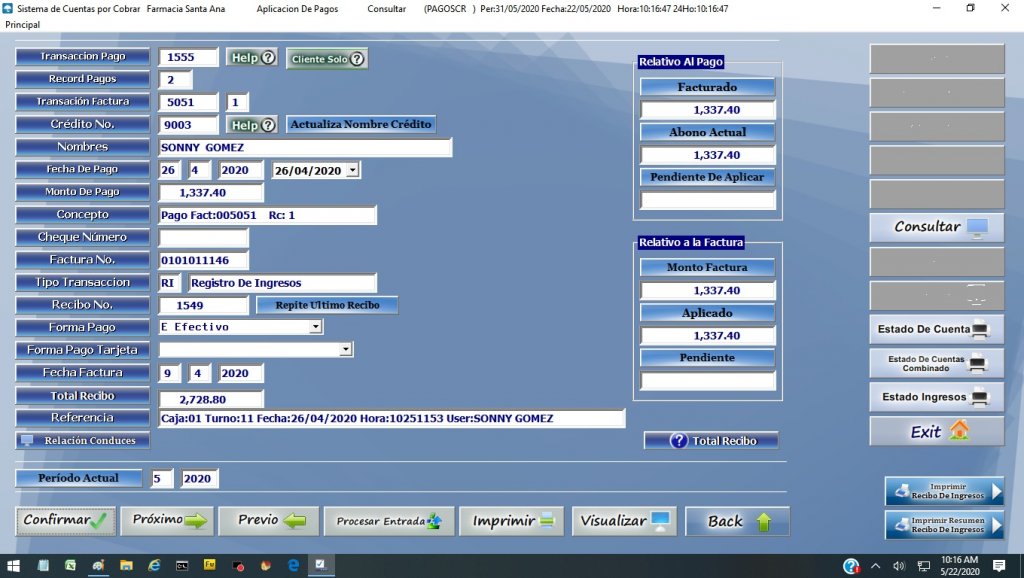Open Estado De Cuenta printer report
The width and height of the screenshot is (1024, 578).
tap(936, 329)
